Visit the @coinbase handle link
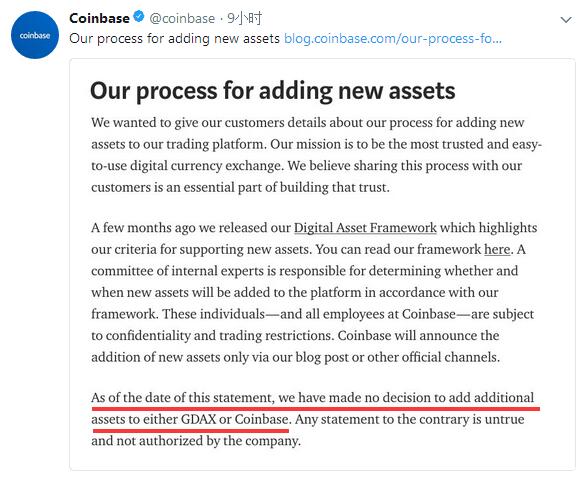The height and width of the screenshot is (478, 585). (x=182, y=18)
